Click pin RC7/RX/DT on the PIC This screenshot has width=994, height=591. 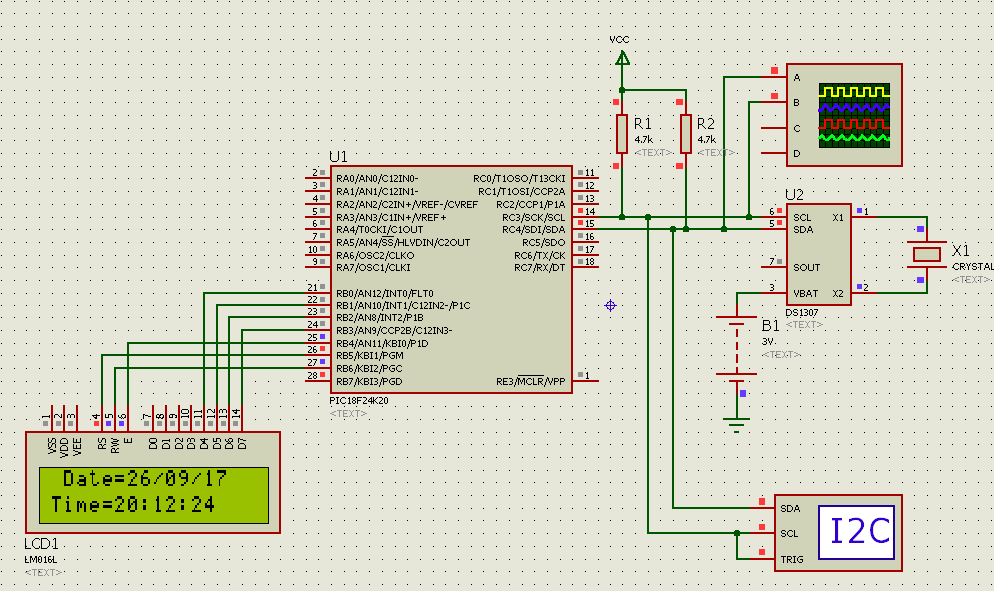539,268
